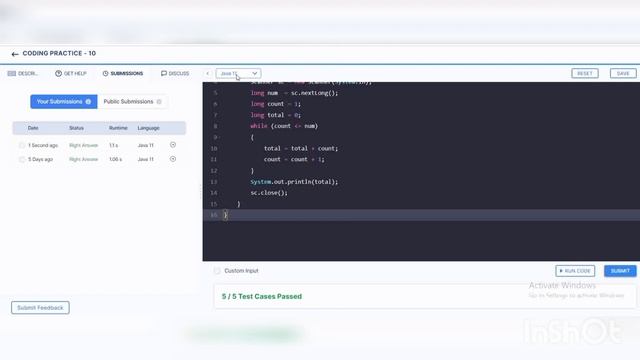Click the Coding Practice - 10 title
Image resolution: width=640 pixels, height=360 pixels.
coord(59,53)
